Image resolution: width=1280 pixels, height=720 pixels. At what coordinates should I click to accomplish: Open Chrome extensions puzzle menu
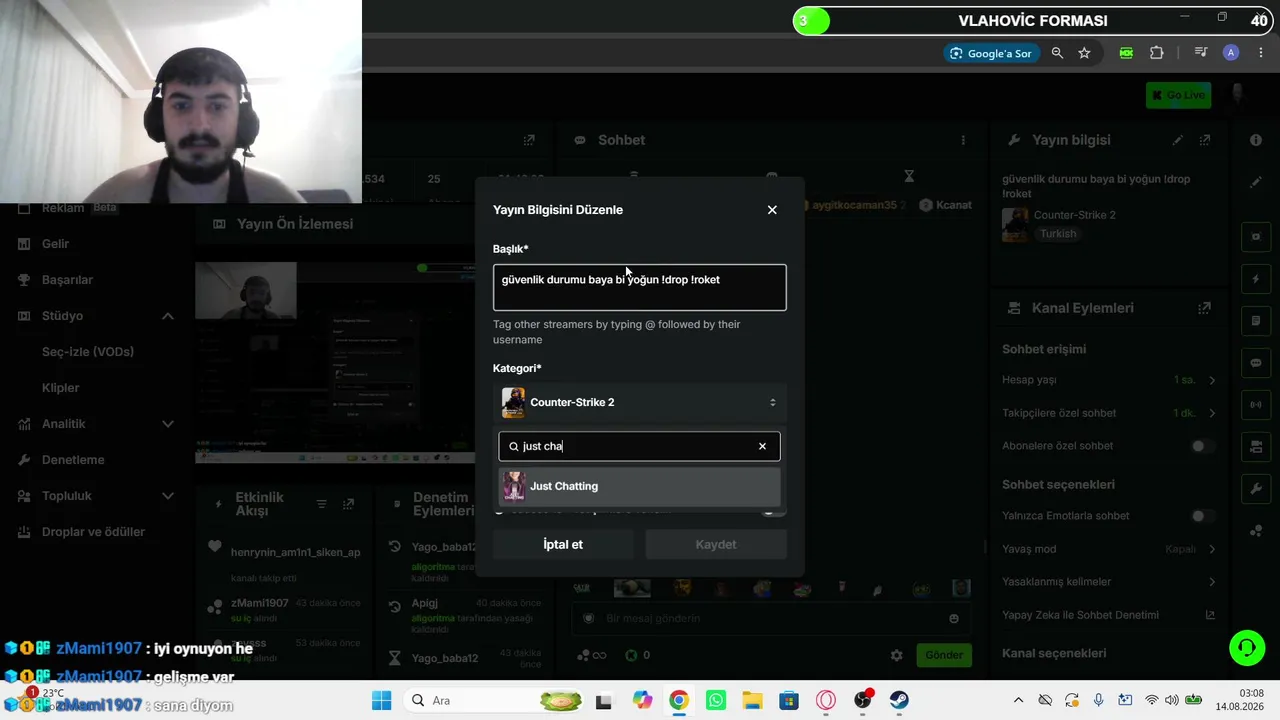coord(1157,53)
